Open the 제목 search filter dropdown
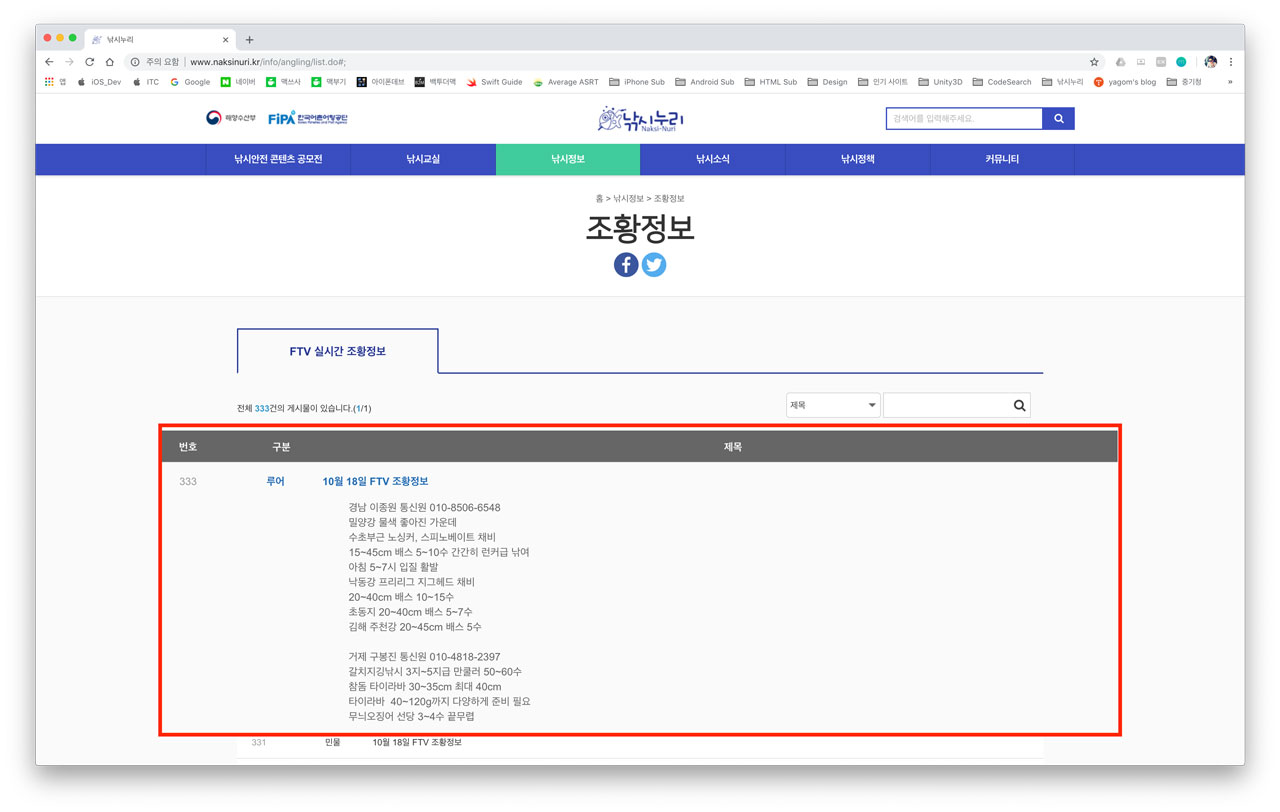This screenshot has width=1280, height=812. (x=832, y=405)
